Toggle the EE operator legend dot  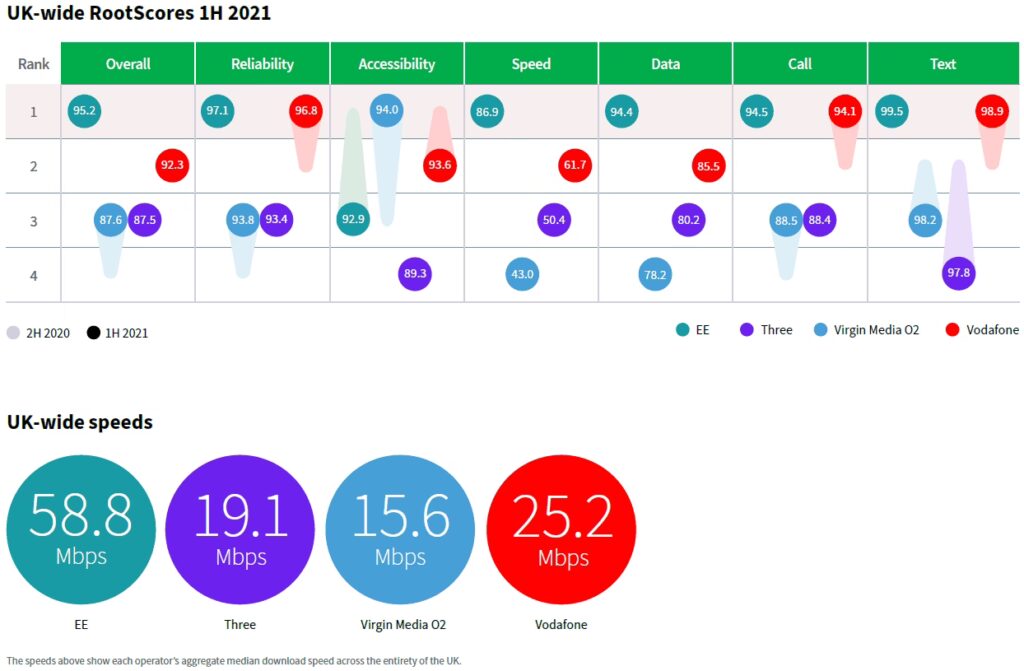point(682,329)
